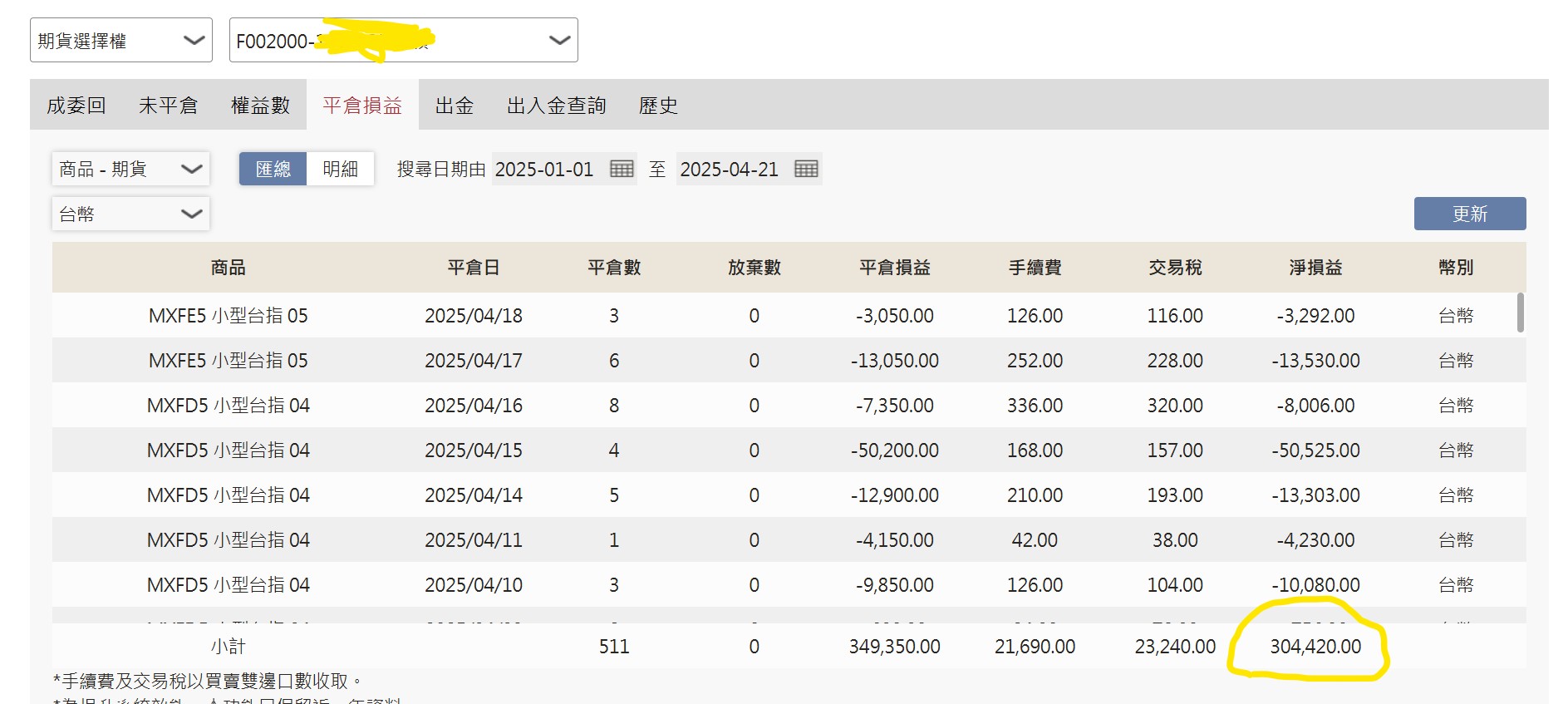Open the end date calendar picker icon

coord(806,169)
